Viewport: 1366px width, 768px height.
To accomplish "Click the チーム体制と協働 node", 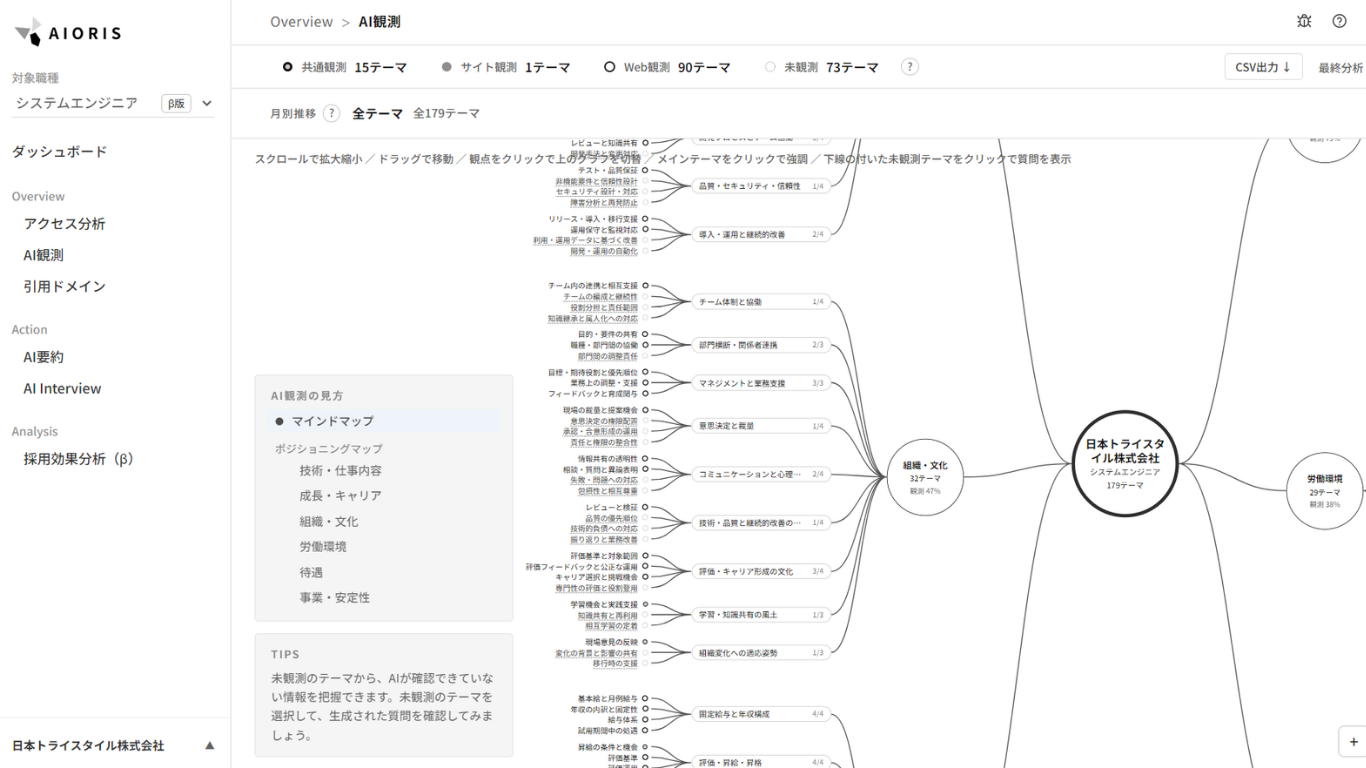I will (x=761, y=301).
